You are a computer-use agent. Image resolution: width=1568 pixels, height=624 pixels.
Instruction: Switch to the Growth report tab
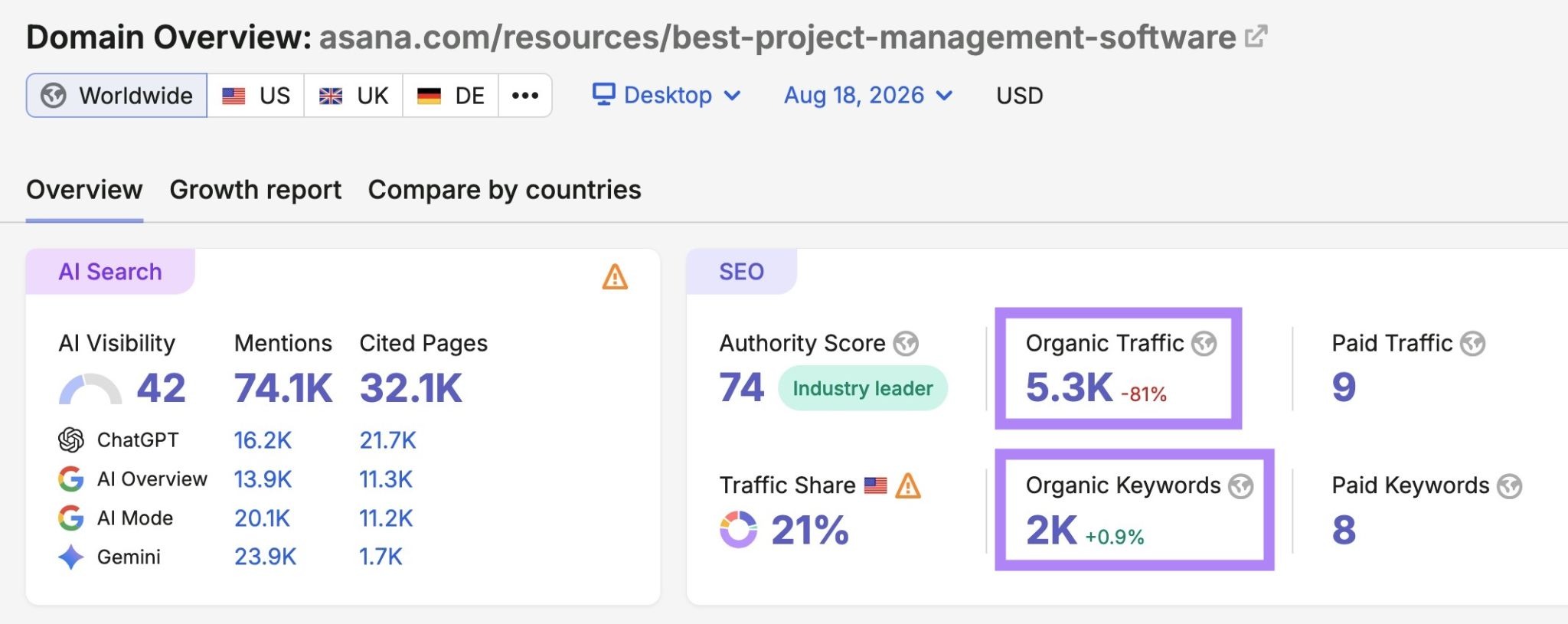(255, 189)
